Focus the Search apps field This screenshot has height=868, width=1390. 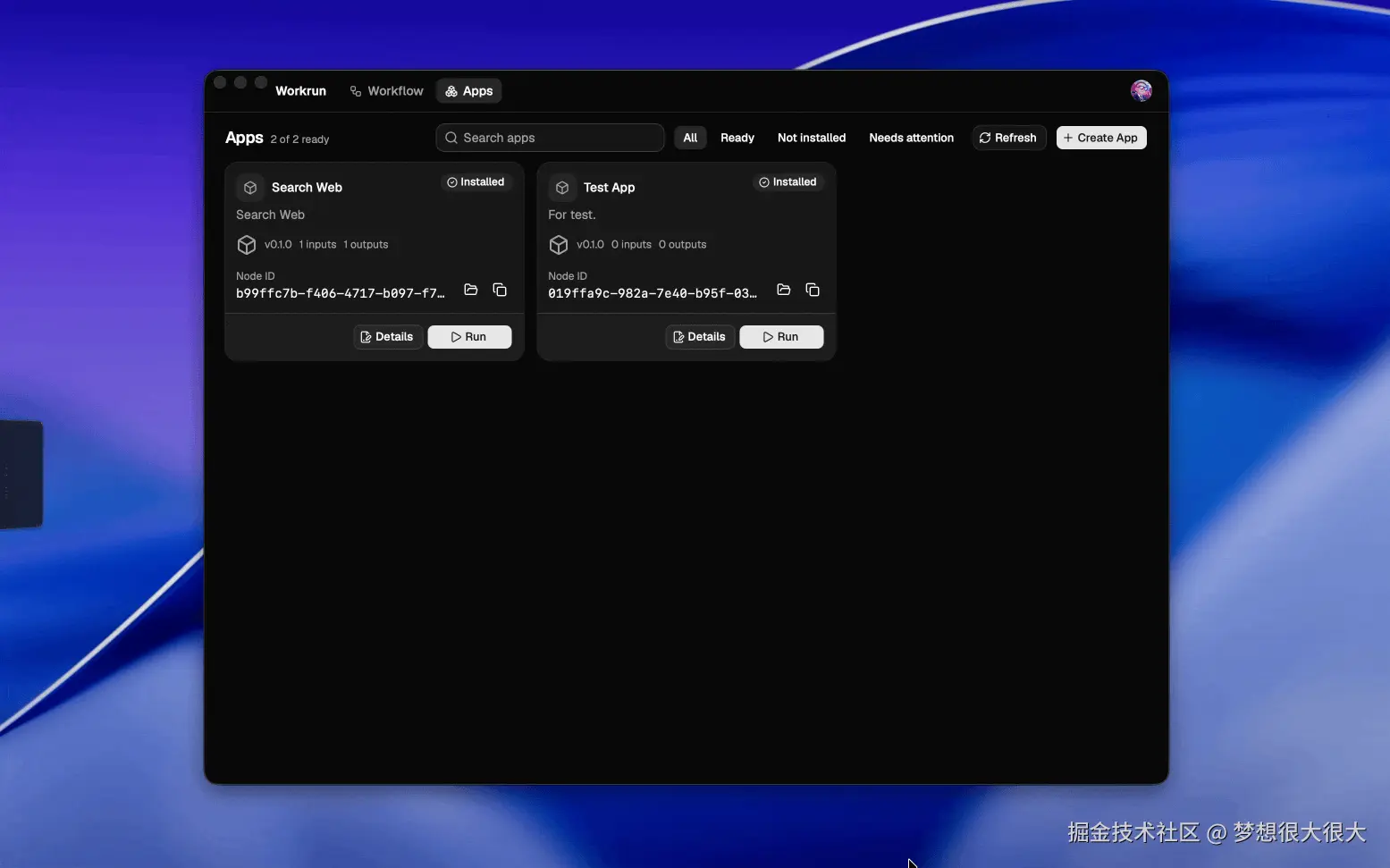[550, 138]
